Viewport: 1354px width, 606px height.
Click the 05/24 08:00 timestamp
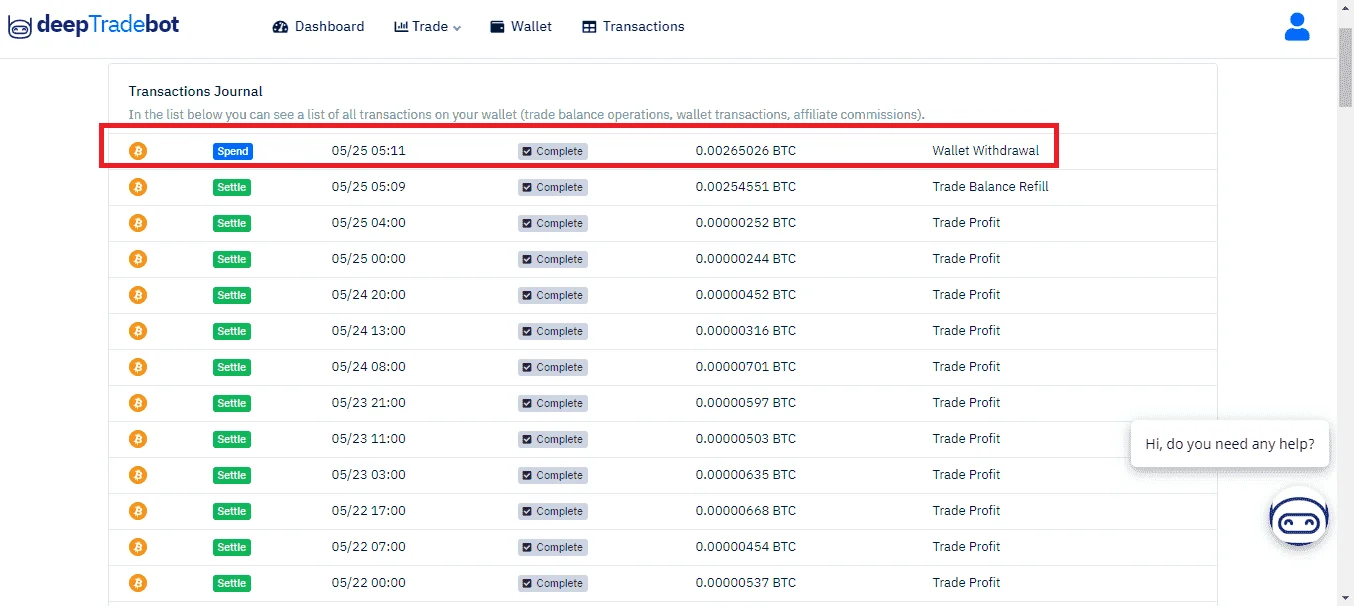click(x=369, y=367)
